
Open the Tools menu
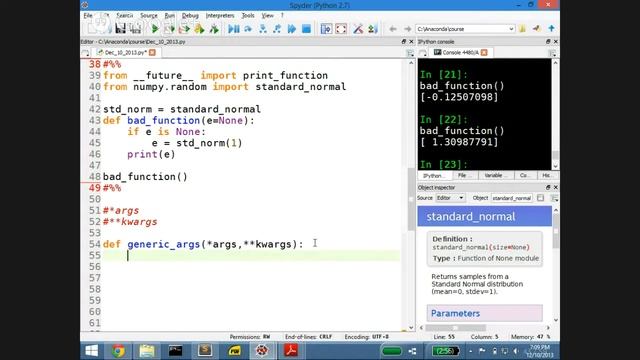[248, 16]
